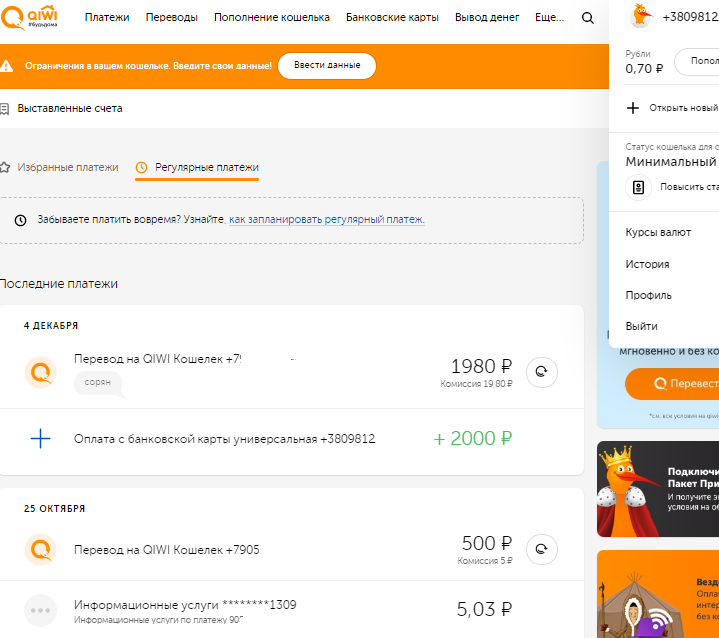Click the '0,70 ₽' balance
This screenshot has width=719, height=638.
click(x=644, y=69)
